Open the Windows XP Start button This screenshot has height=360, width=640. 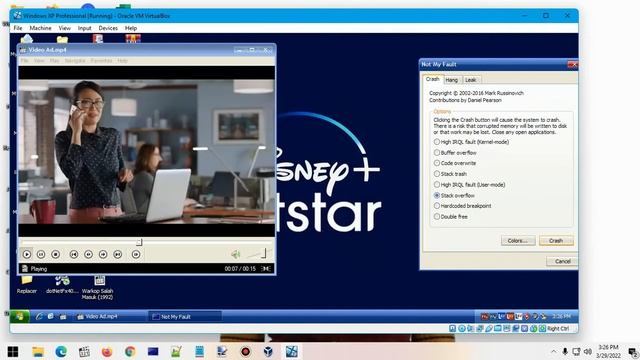pos(20,316)
